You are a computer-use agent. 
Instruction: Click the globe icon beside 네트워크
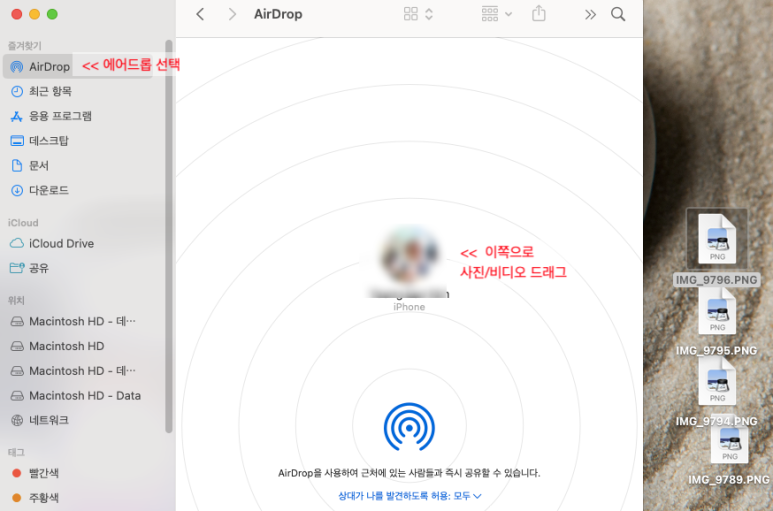(x=17, y=420)
